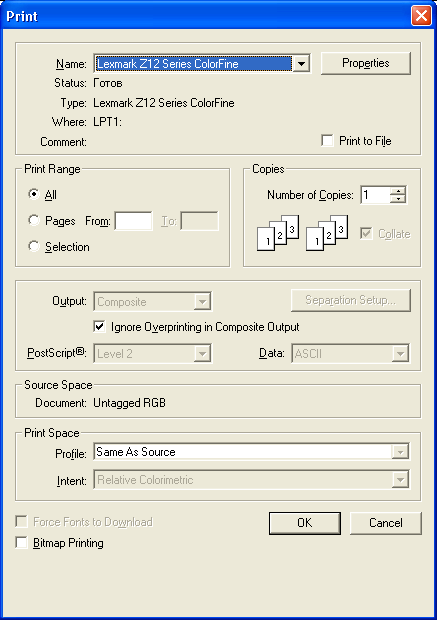
Task: Select the Selection print range option
Action: click(x=34, y=246)
